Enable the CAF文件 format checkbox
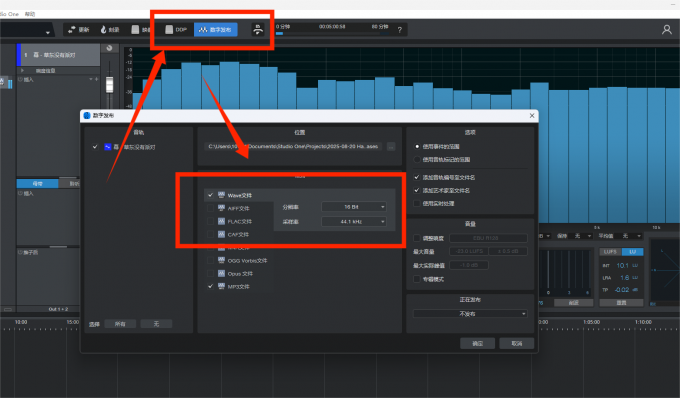The height and width of the screenshot is (398, 680). pyautogui.click(x=210, y=234)
